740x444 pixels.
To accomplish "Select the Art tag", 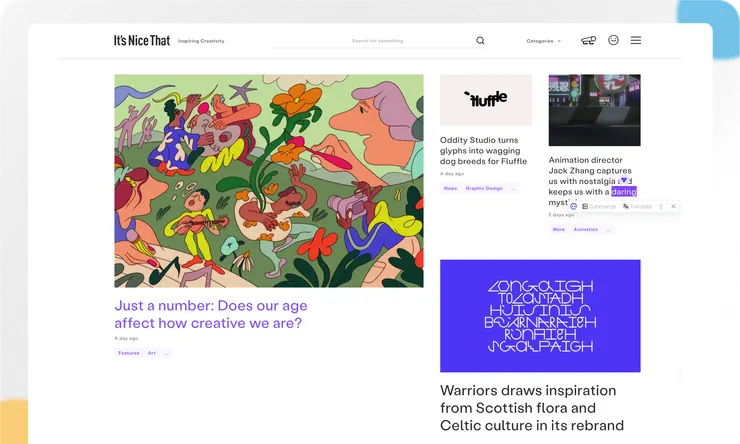I will click(151, 353).
